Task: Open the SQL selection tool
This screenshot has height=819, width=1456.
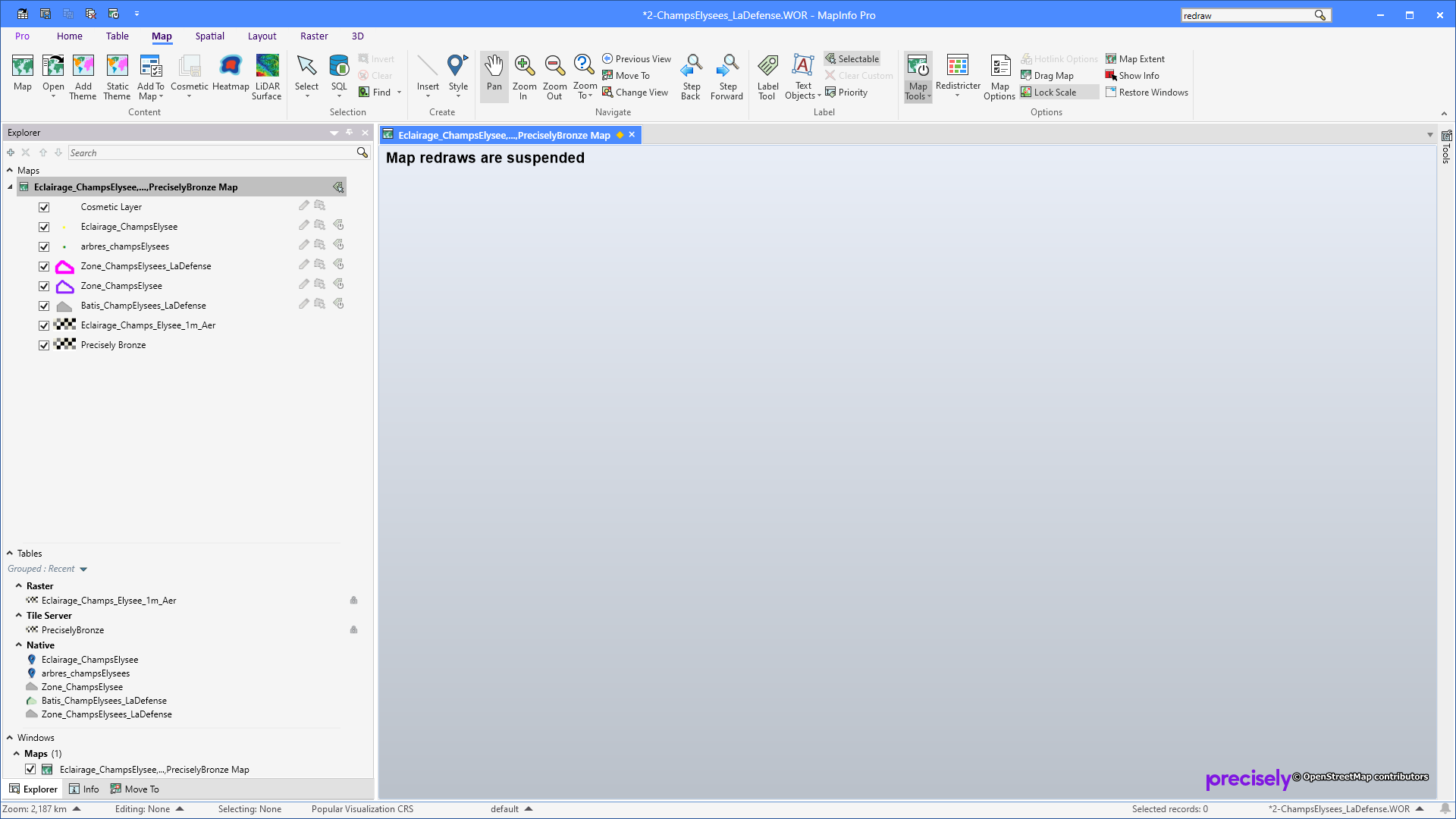Action: tap(339, 75)
